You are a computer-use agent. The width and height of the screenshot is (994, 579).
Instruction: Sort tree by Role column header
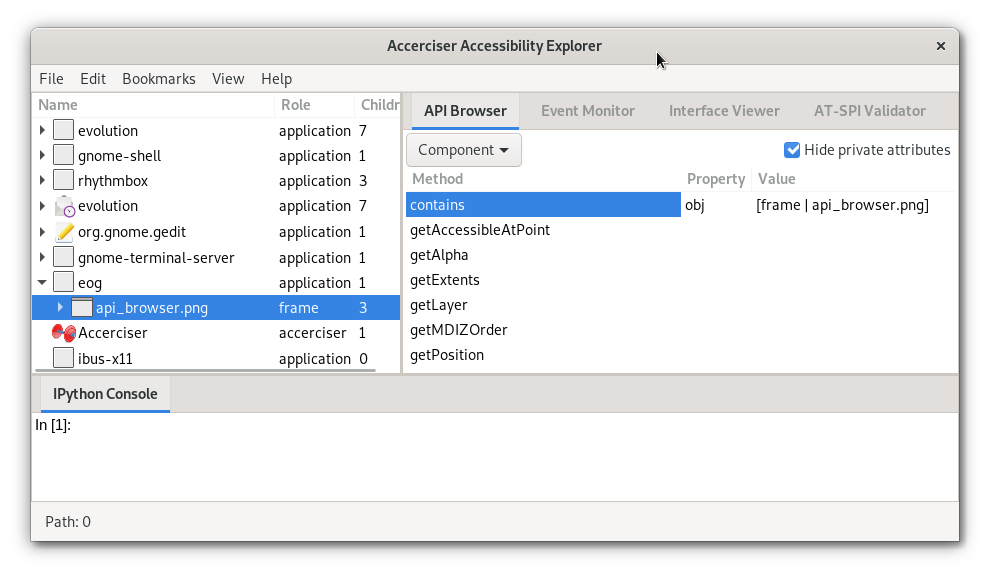pos(313,105)
